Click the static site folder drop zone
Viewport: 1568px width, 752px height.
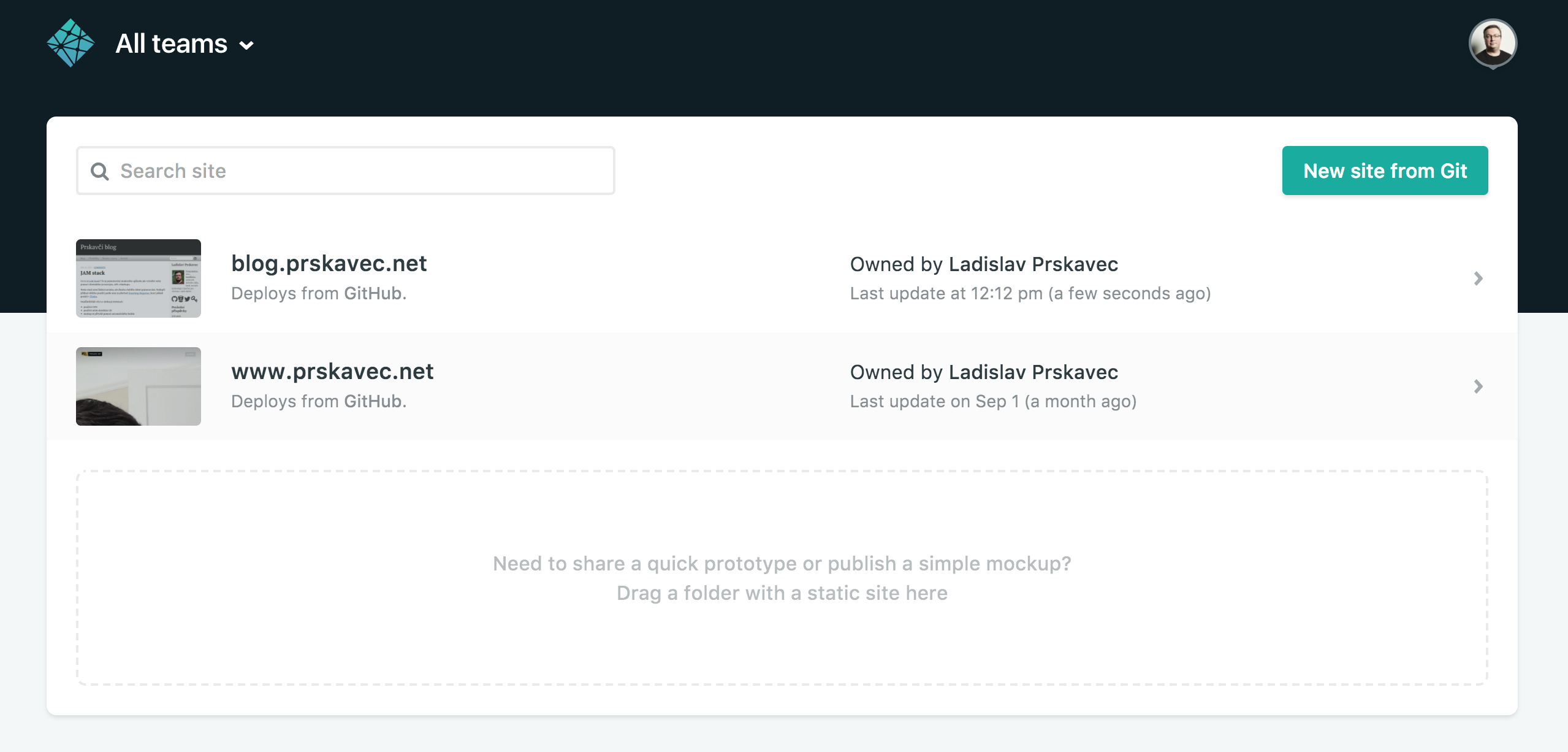tap(782, 578)
